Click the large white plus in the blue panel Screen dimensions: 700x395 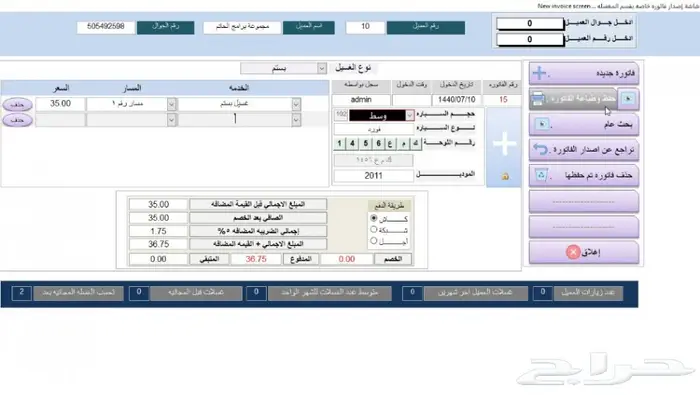504,143
